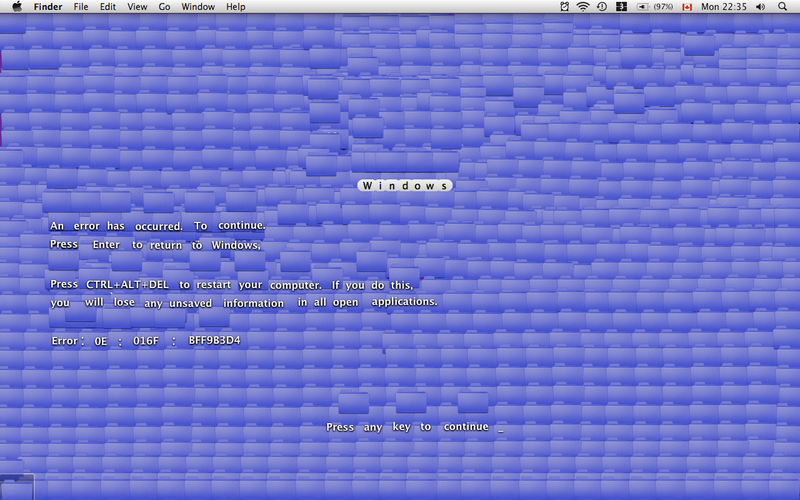
Task: Open the Go menu
Action: tap(164, 7)
